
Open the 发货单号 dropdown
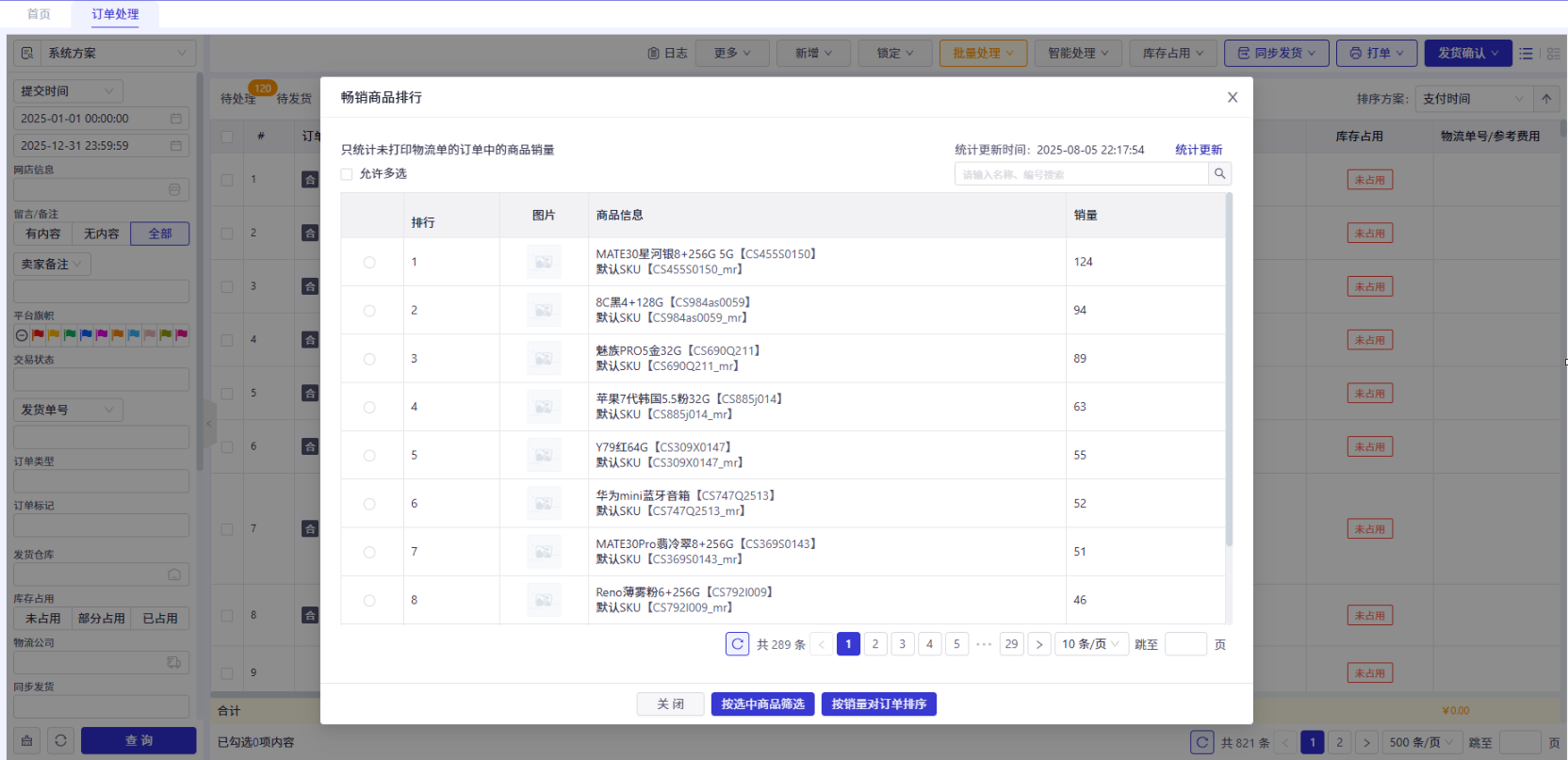point(68,410)
